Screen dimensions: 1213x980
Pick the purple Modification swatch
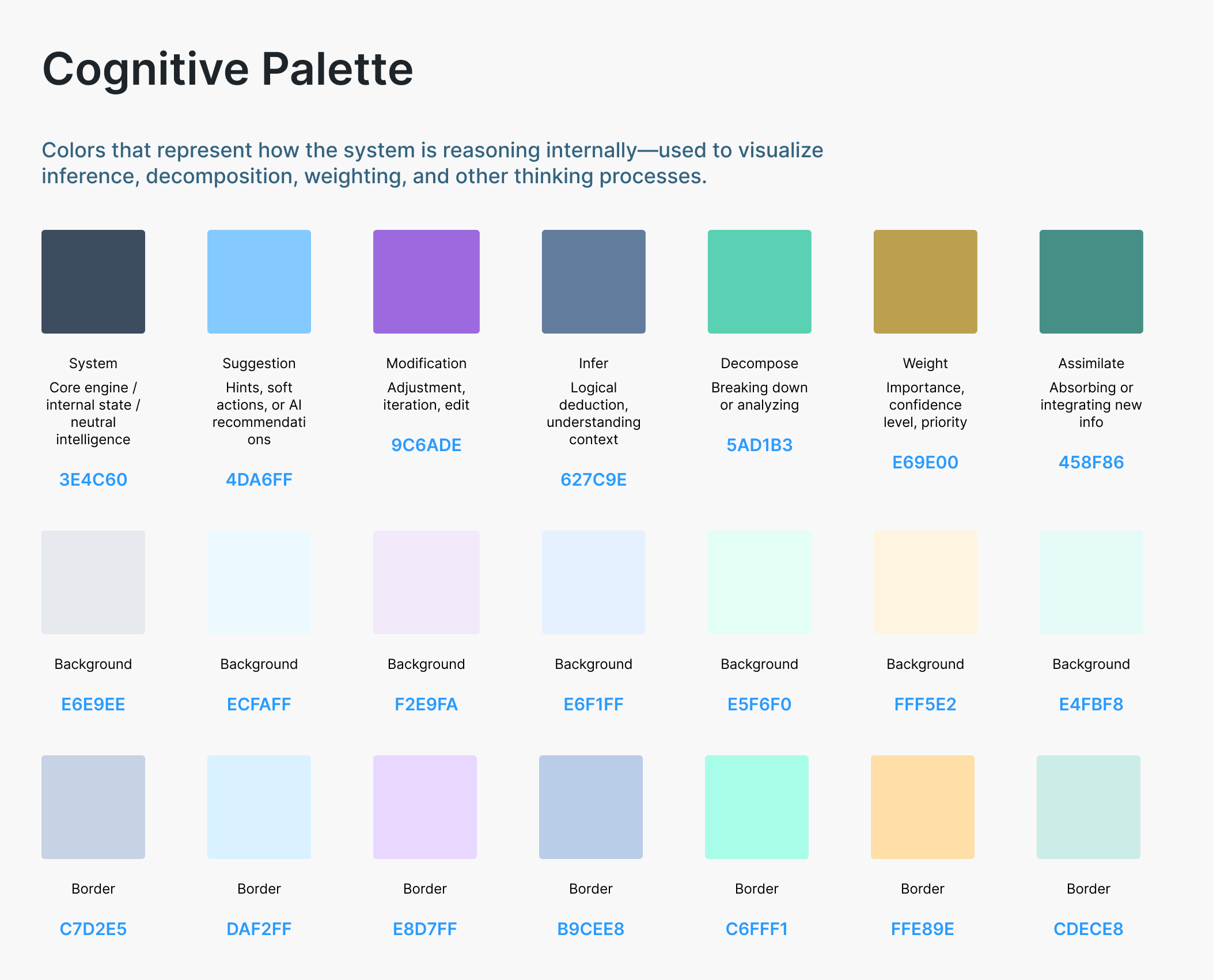pos(426,282)
